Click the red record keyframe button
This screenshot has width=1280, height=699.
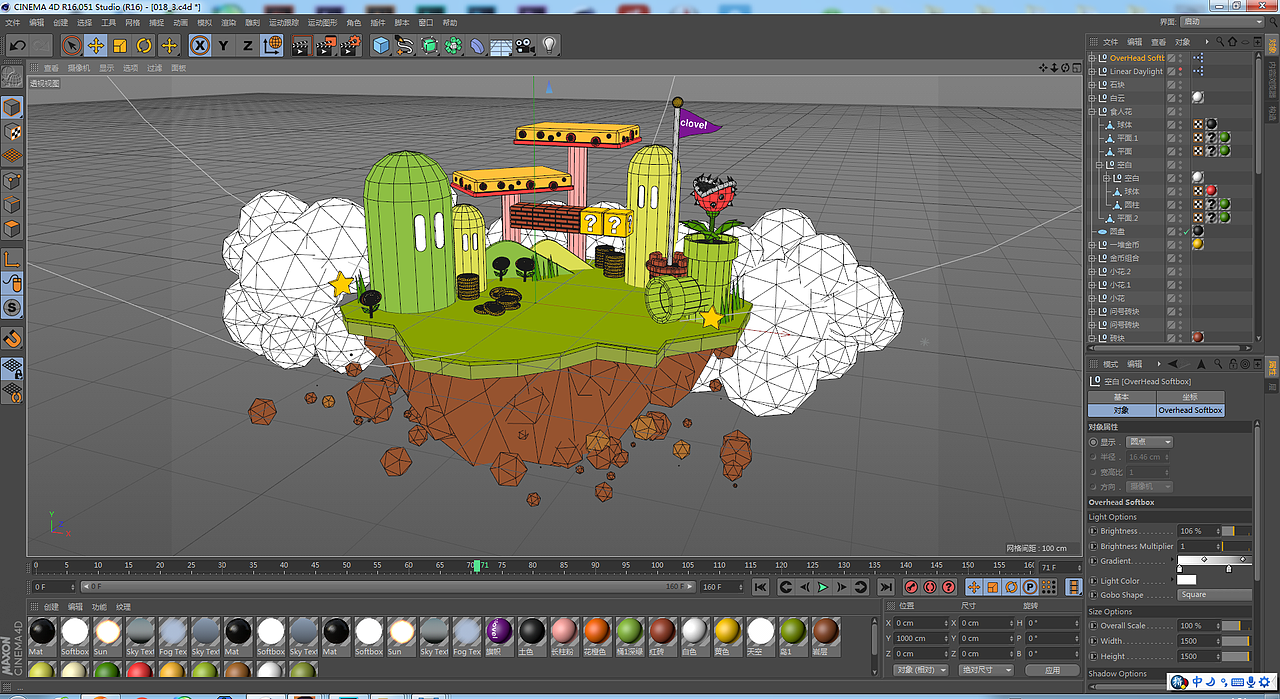[911, 587]
